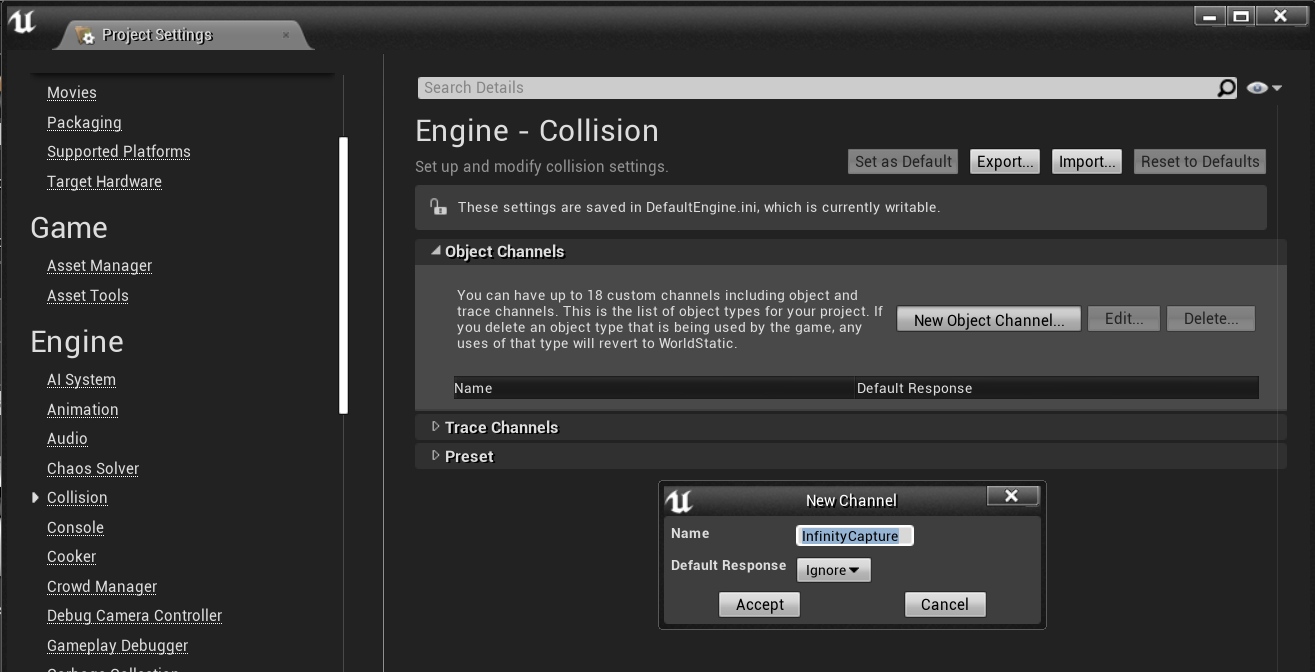This screenshot has height=672, width=1315.
Task: Open Asset Tools settings
Action: [88, 296]
